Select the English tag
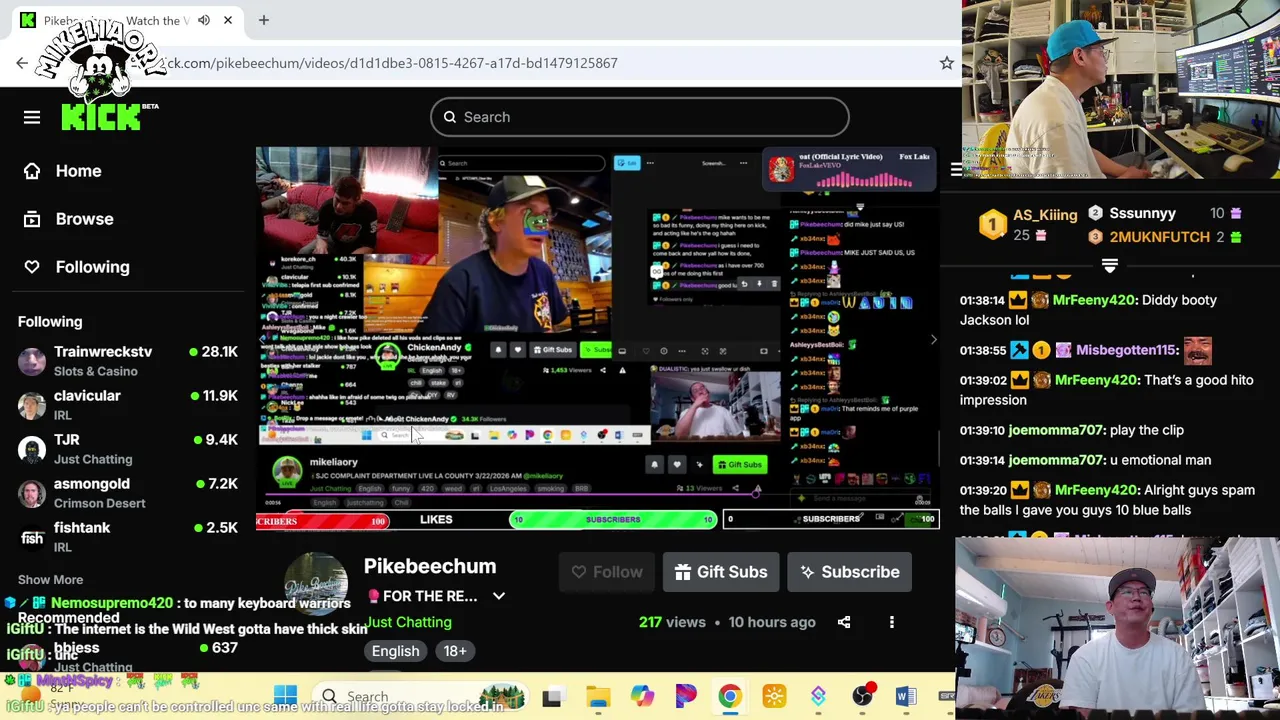Screen dimensions: 1280x720 [396, 651]
